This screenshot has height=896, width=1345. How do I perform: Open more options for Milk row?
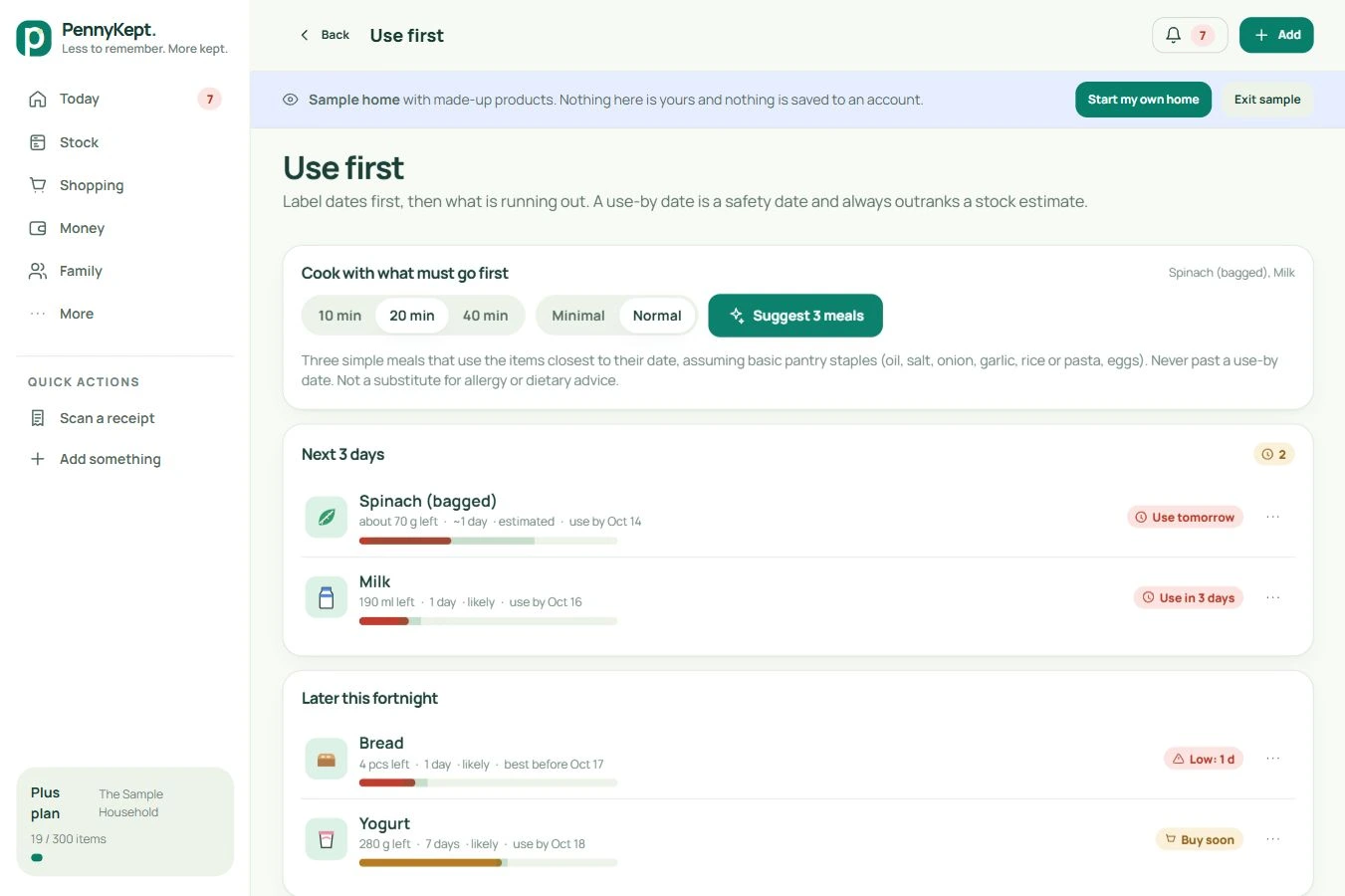[1272, 597]
